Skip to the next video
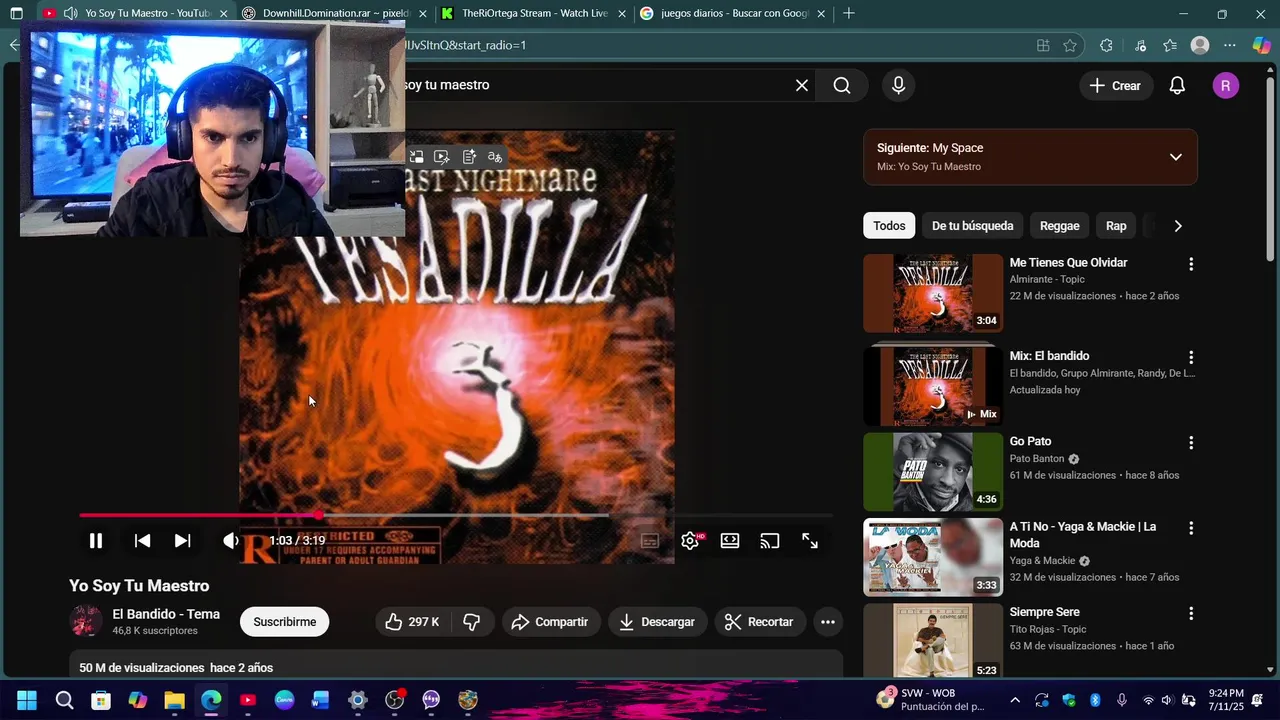The width and height of the screenshot is (1280, 720). pyautogui.click(x=182, y=541)
